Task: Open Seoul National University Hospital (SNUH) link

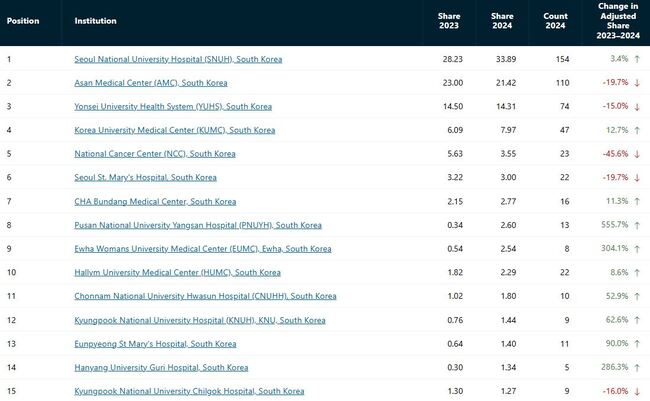Action: tap(178, 59)
